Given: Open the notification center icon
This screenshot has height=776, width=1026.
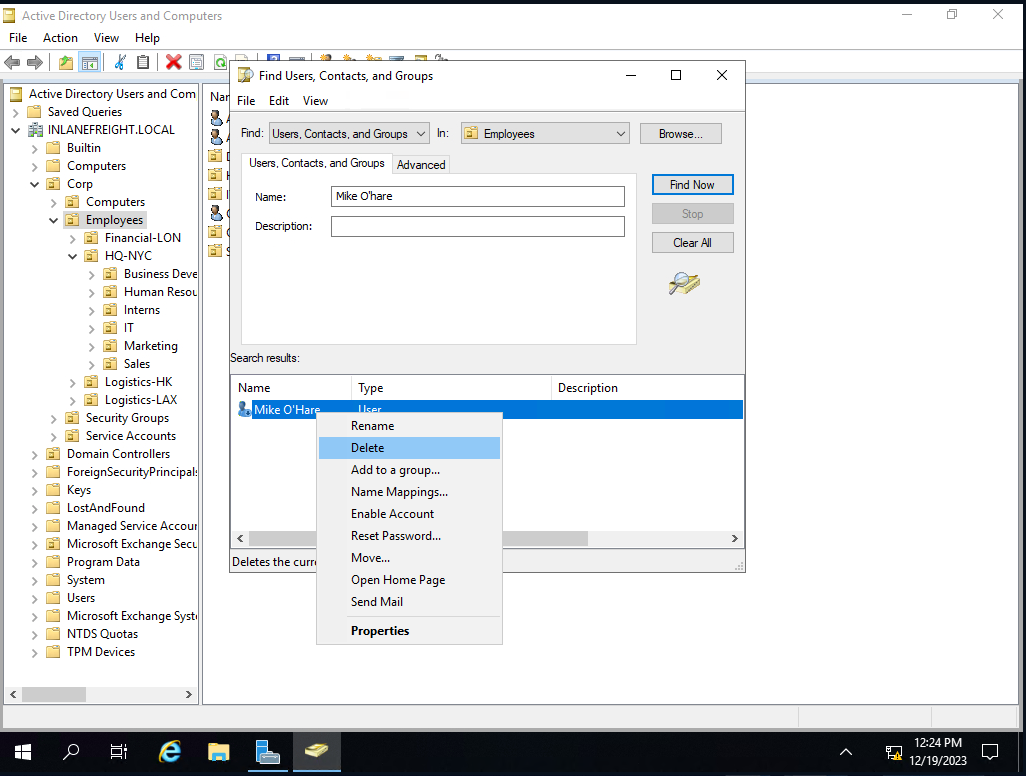Looking at the screenshot, I should coord(990,752).
